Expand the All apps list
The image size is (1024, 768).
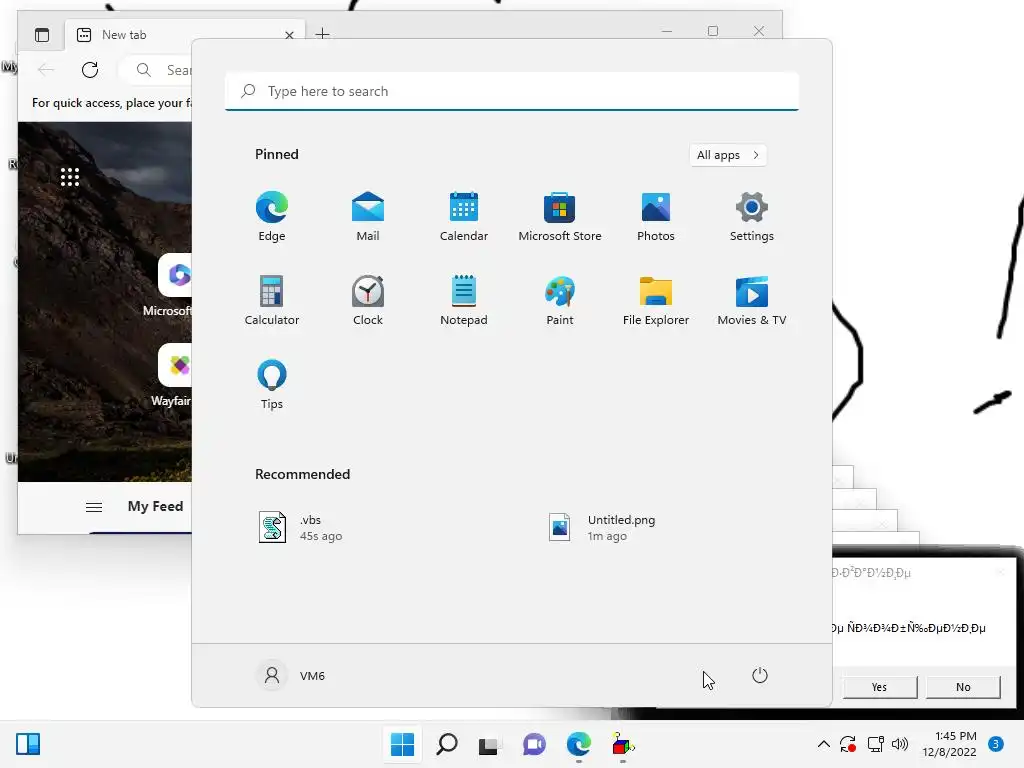(728, 155)
